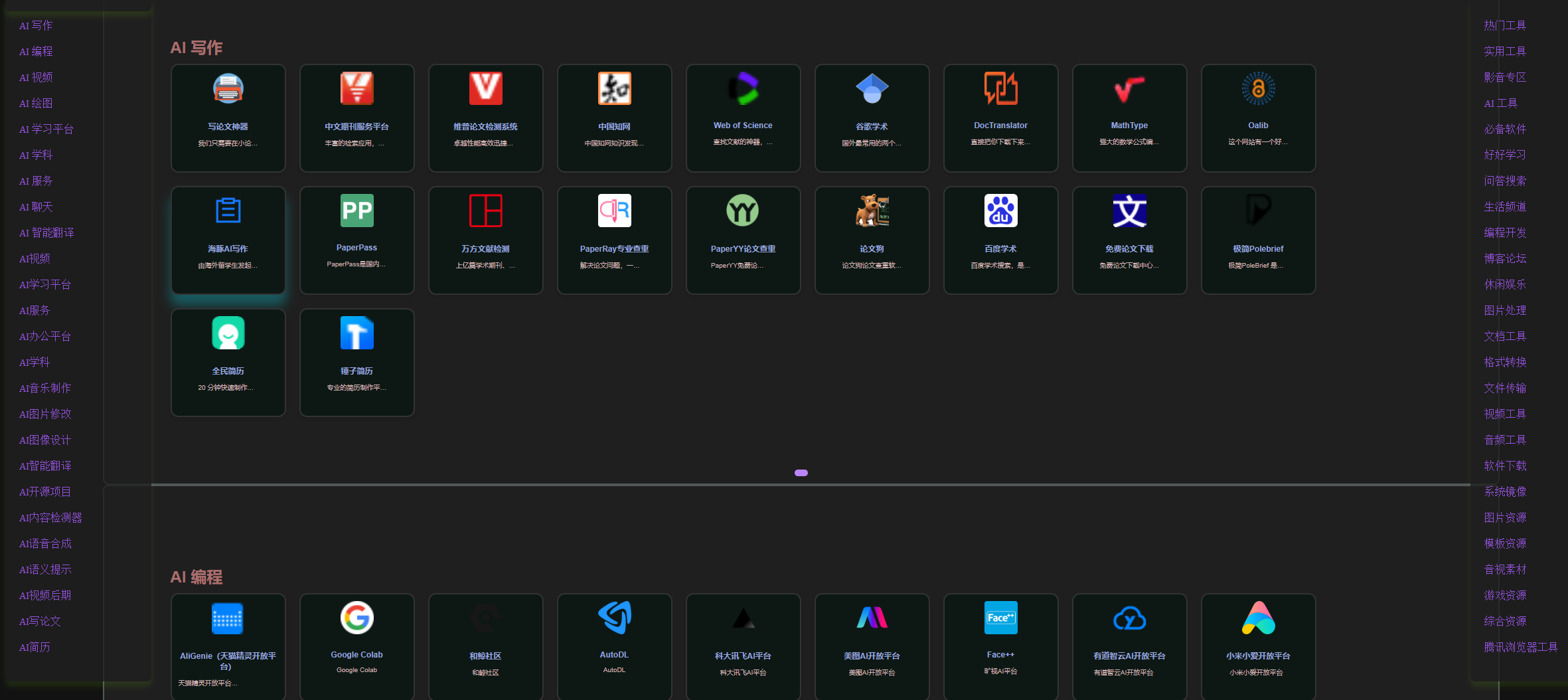Screen dimensions: 1568x700
Task: Click 问答搜索 in right sidebar
Action: pos(1505,181)
